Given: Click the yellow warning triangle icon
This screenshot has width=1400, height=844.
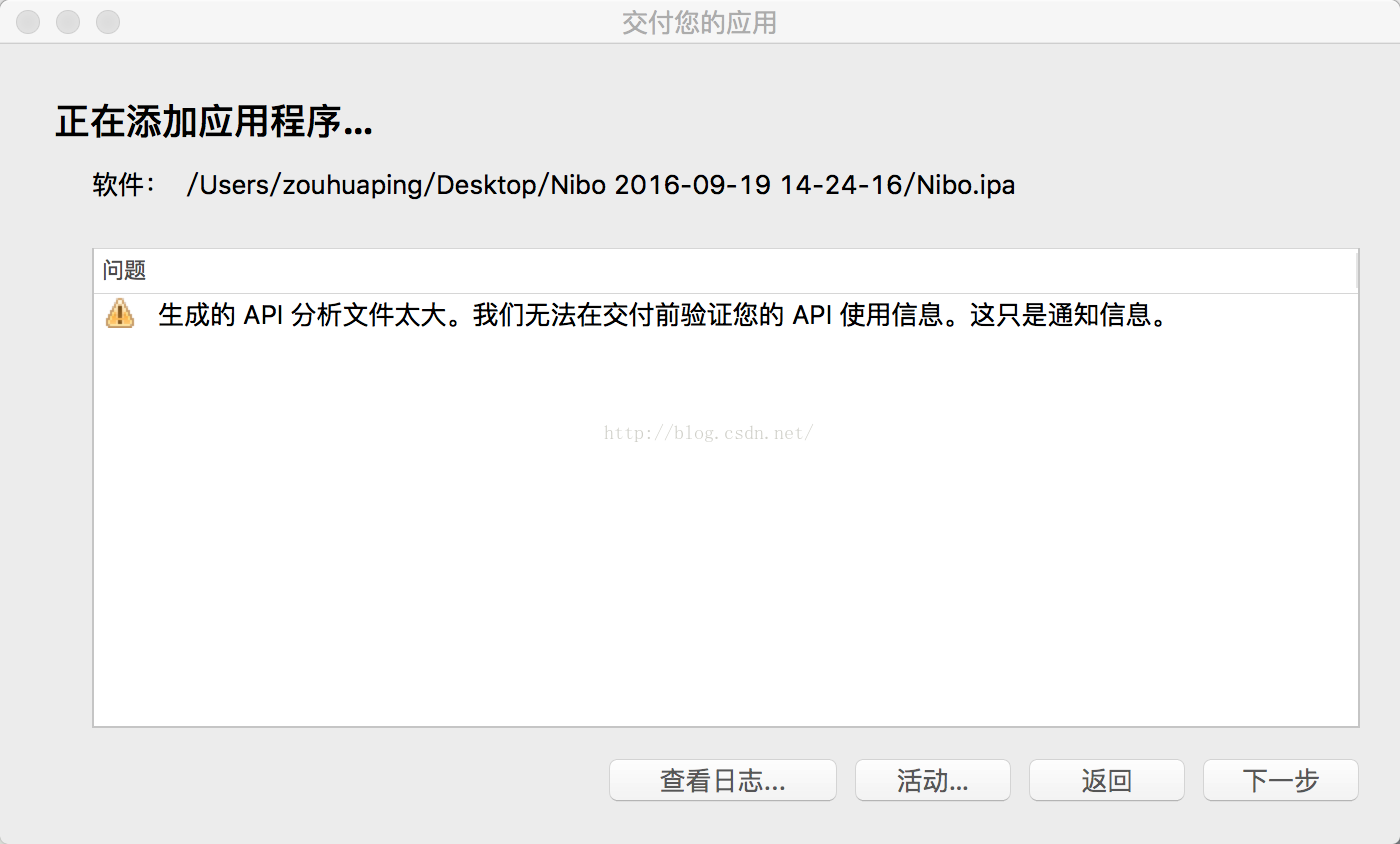Looking at the screenshot, I should pyautogui.click(x=119, y=314).
